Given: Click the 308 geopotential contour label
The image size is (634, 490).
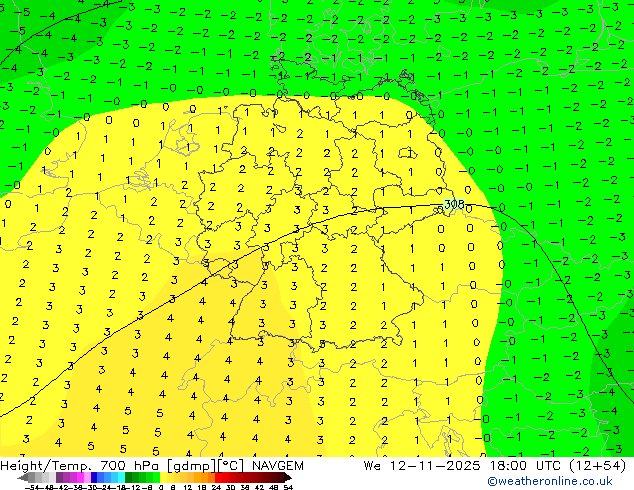Looking at the screenshot, I should (454, 204).
